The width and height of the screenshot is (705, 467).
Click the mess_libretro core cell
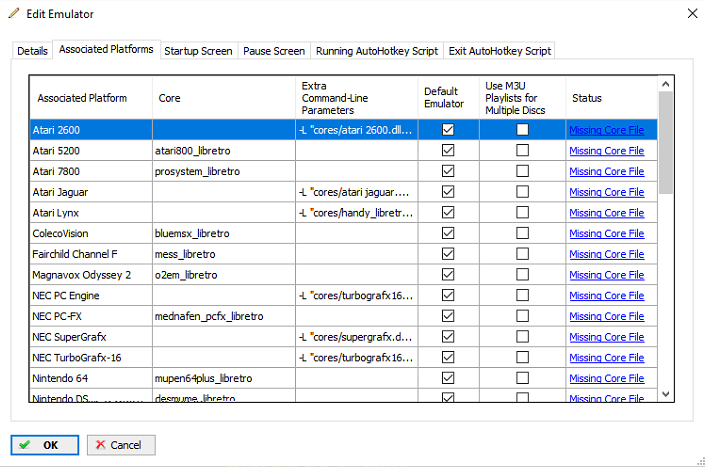[224, 254]
